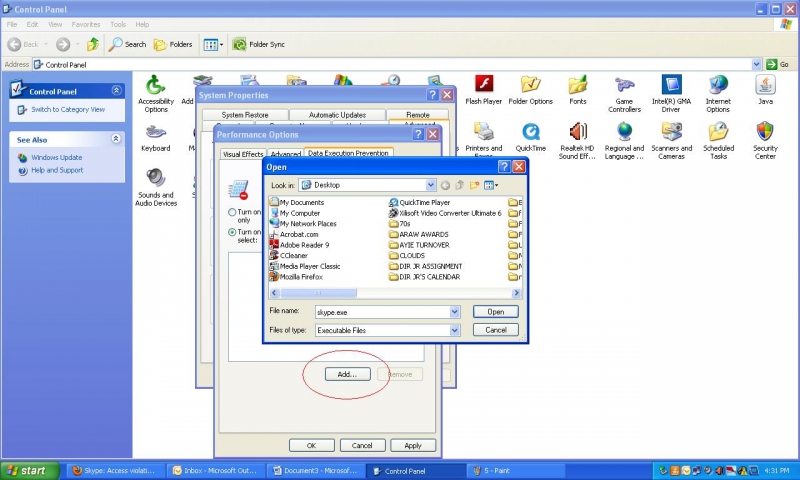Open the Java control panel icon
800x480 pixels.
coord(765,86)
